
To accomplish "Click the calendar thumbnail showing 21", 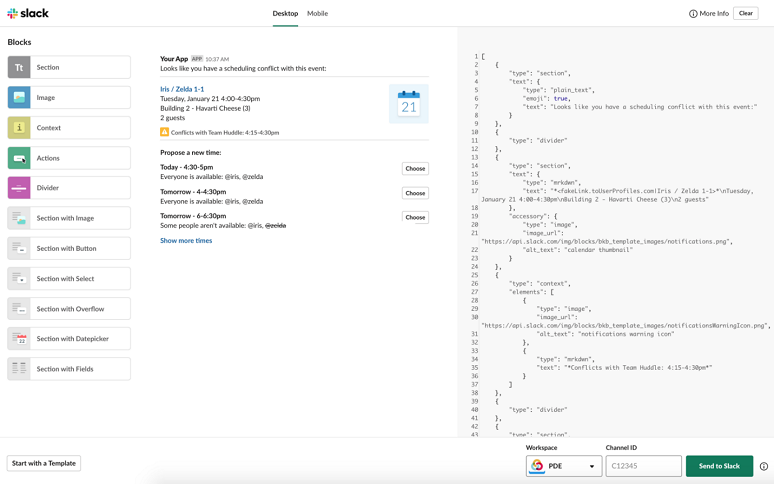I will [409, 104].
